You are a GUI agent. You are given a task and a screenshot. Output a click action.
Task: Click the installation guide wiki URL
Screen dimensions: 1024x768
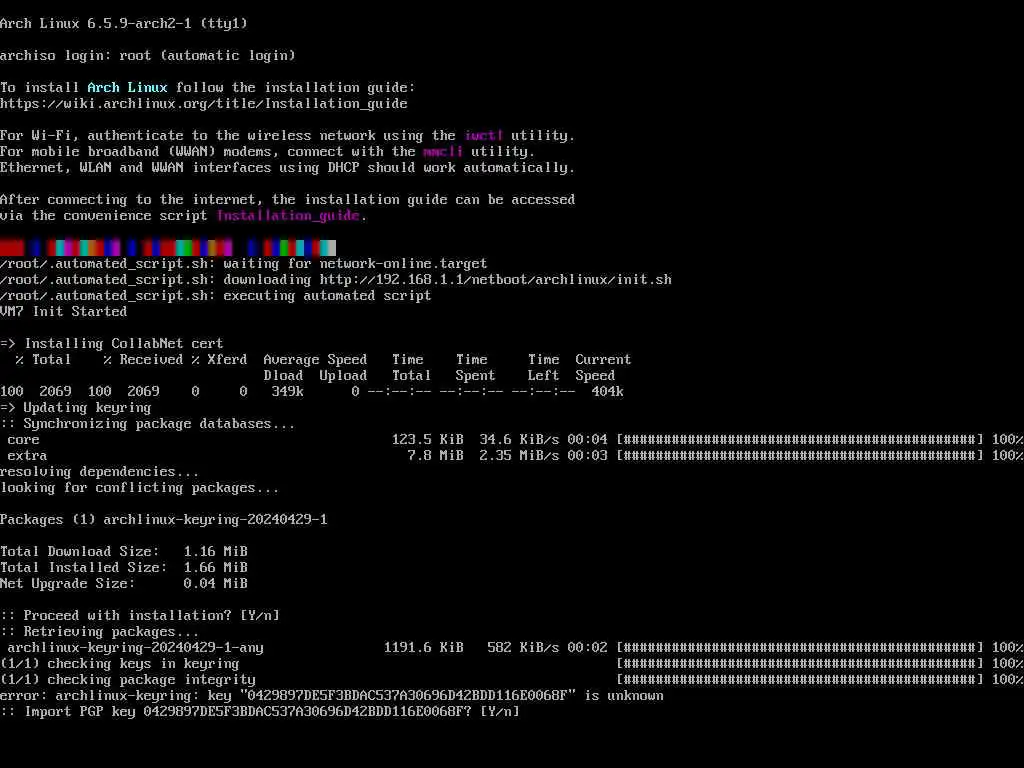tap(204, 103)
